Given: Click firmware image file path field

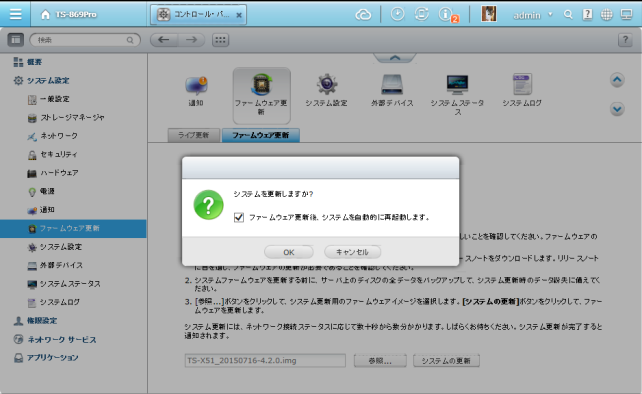Looking at the screenshot, I should pyautogui.click(x=265, y=360).
